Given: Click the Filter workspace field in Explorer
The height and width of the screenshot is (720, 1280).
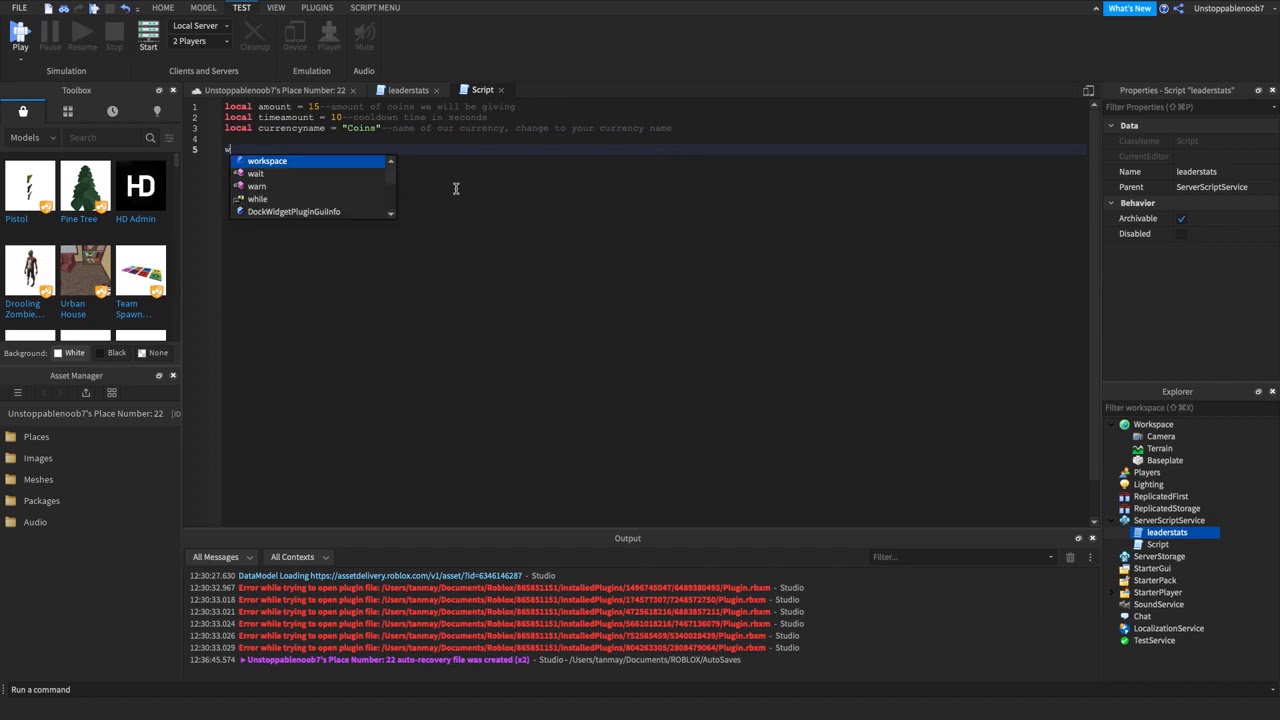Looking at the screenshot, I should click(1190, 408).
